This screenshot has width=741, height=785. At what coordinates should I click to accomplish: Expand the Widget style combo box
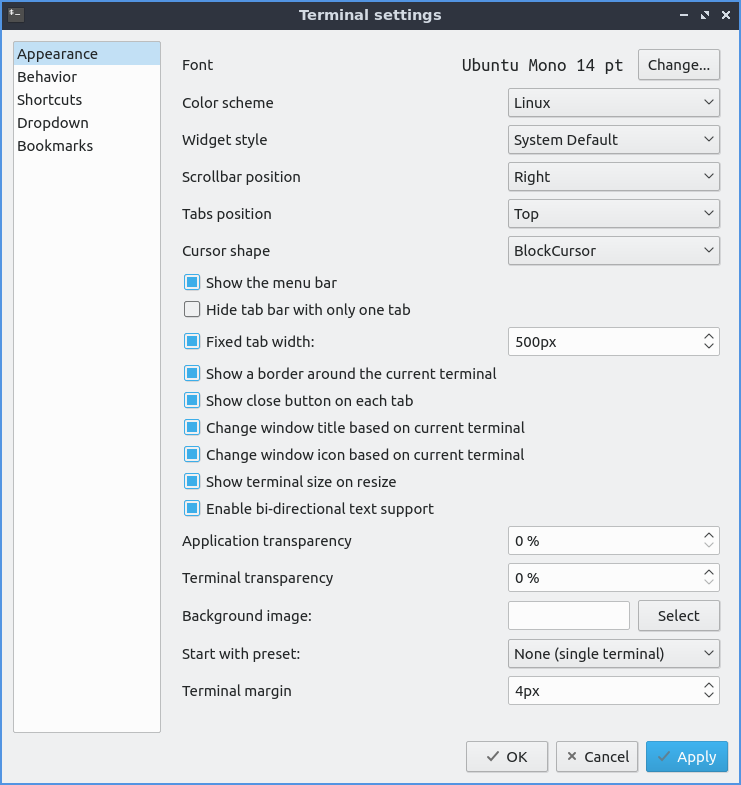[x=614, y=139]
